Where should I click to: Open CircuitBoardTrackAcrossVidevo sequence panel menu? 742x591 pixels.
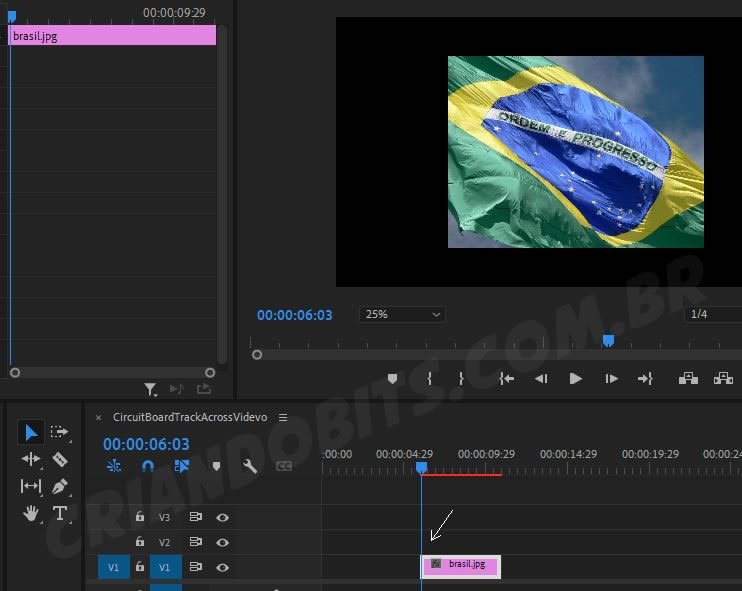pyautogui.click(x=283, y=417)
